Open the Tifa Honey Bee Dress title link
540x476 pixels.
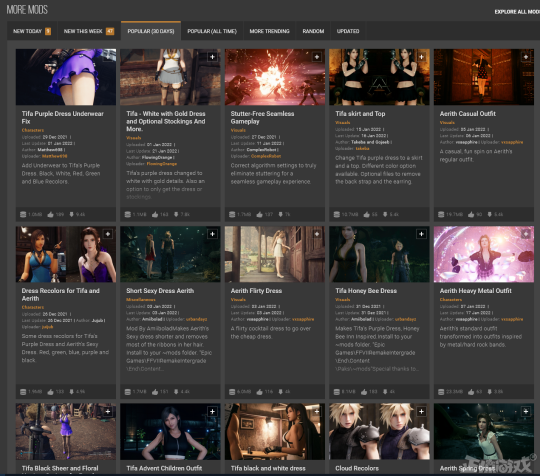coord(366,291)
